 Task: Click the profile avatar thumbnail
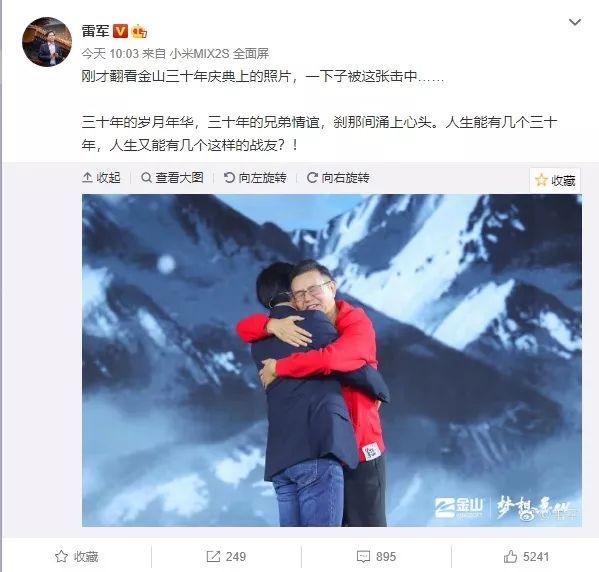(x=47, y=42)
